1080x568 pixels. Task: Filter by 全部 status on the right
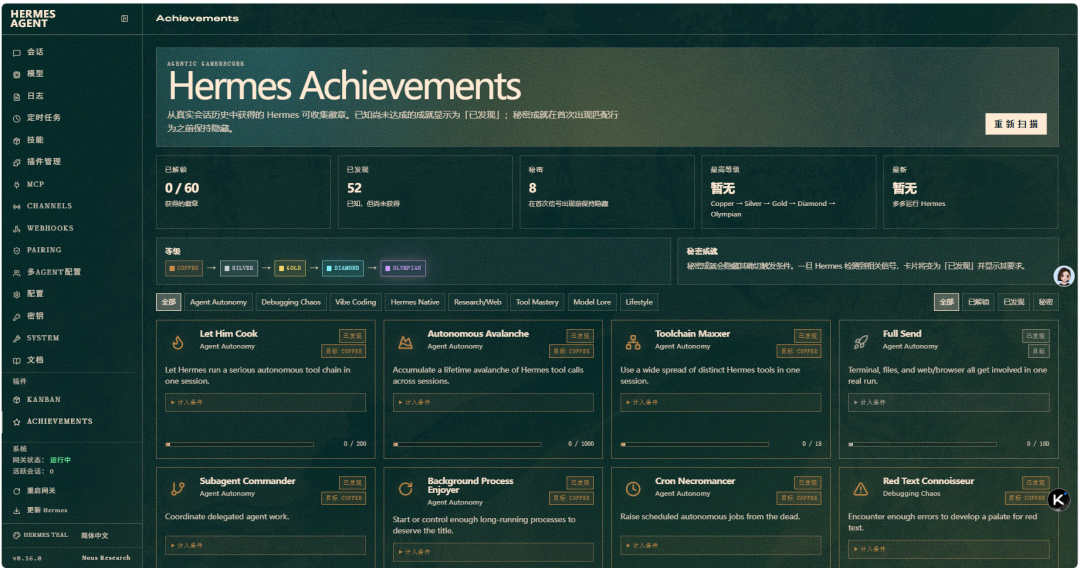[x=946, y=302]
